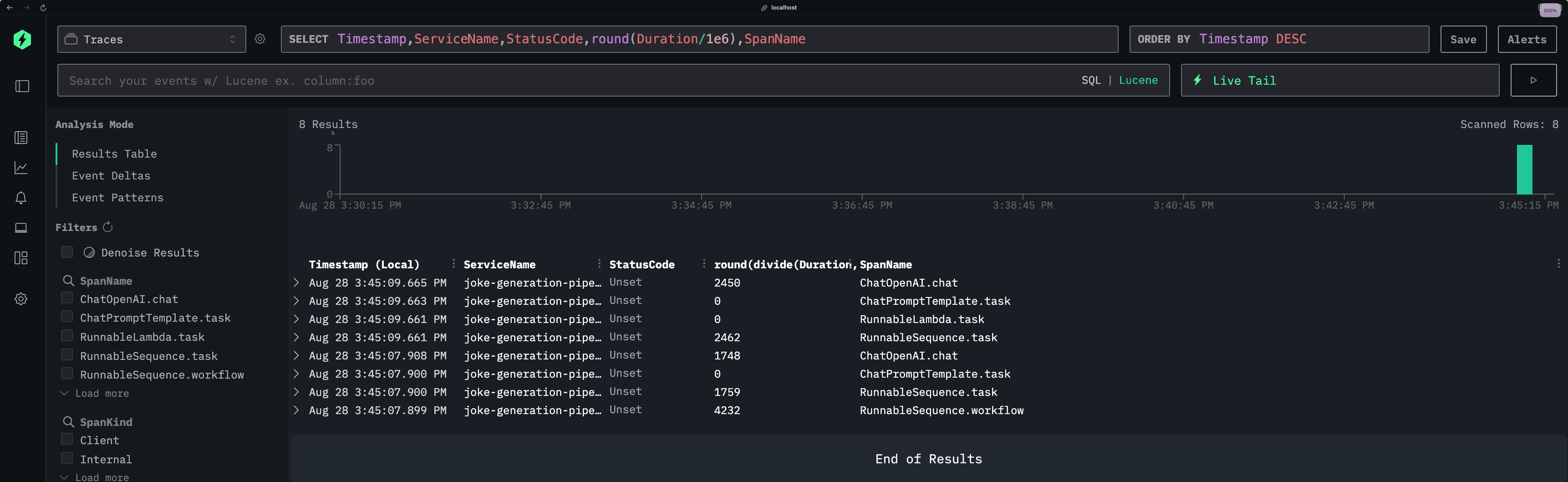Enable the Denoise Results checkbox

[x=67, y=252]
